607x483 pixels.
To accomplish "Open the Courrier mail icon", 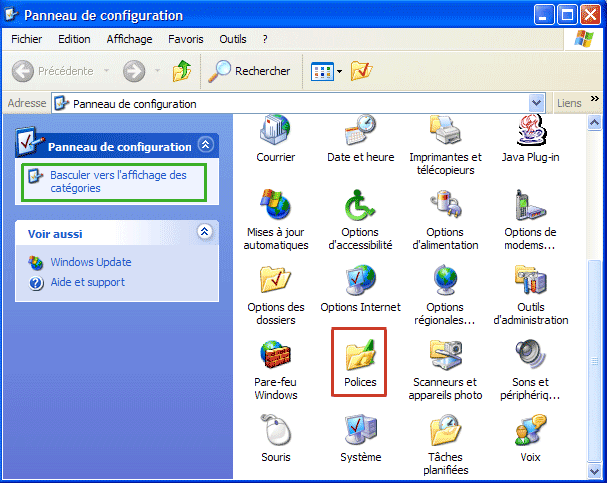I will [x=275, y=138].
